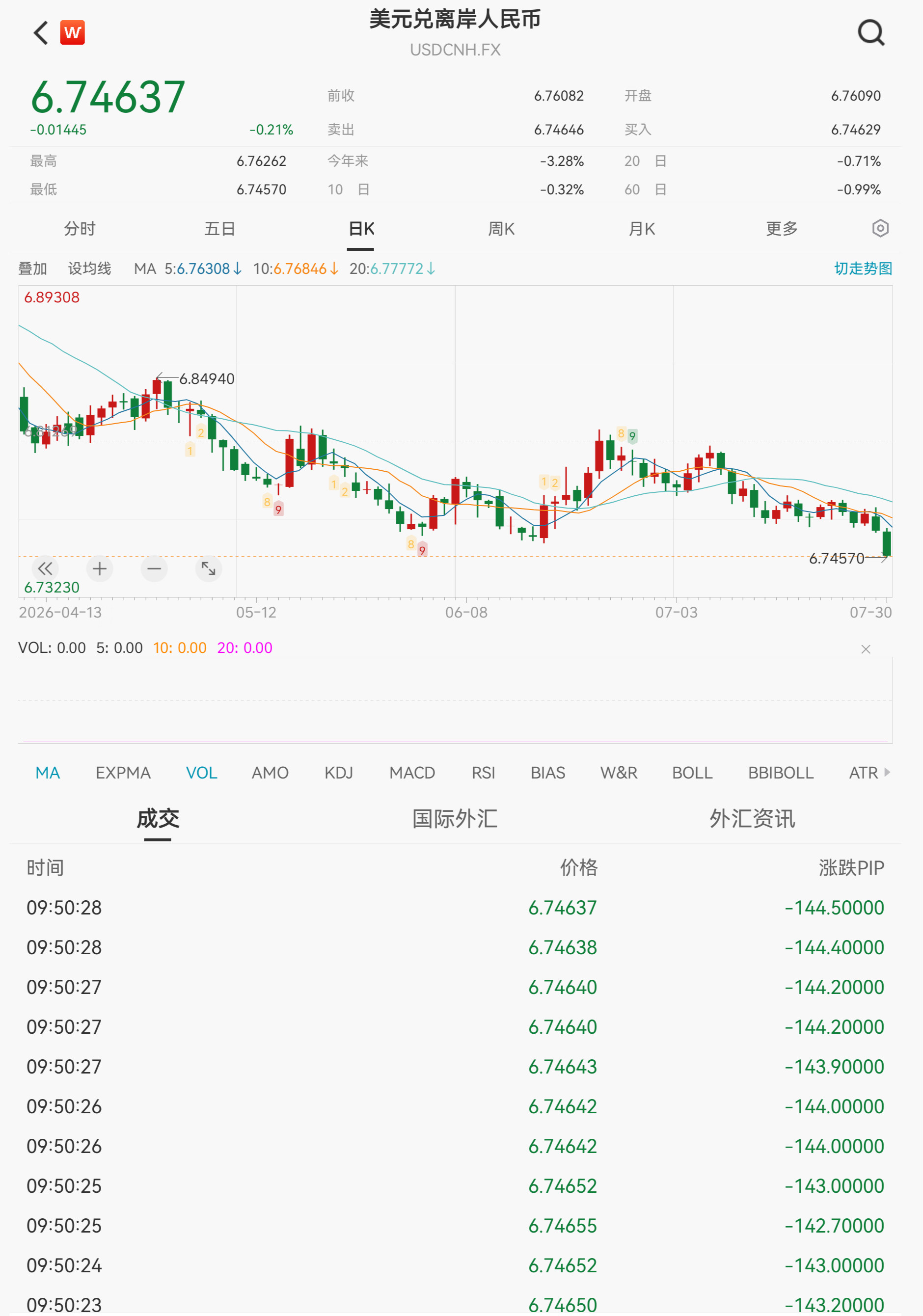Tap the MA 10:6.76846 value

[x=297, y=268]
